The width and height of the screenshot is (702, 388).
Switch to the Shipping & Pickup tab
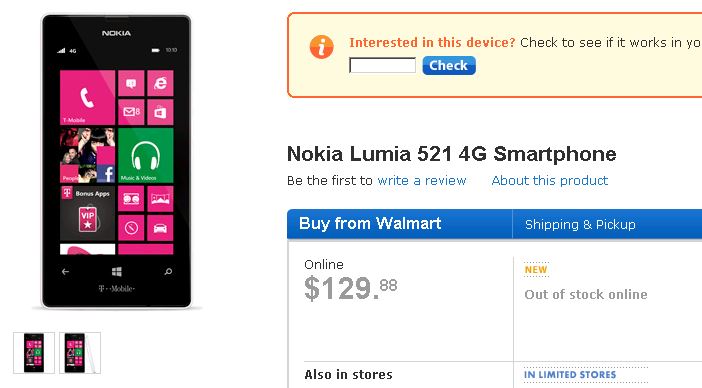tap(580, 224)
